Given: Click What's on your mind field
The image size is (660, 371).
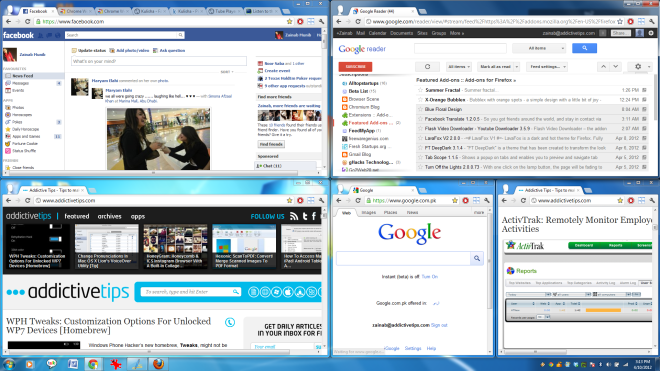Looking at the screenshot, I should tap(159, 61).
